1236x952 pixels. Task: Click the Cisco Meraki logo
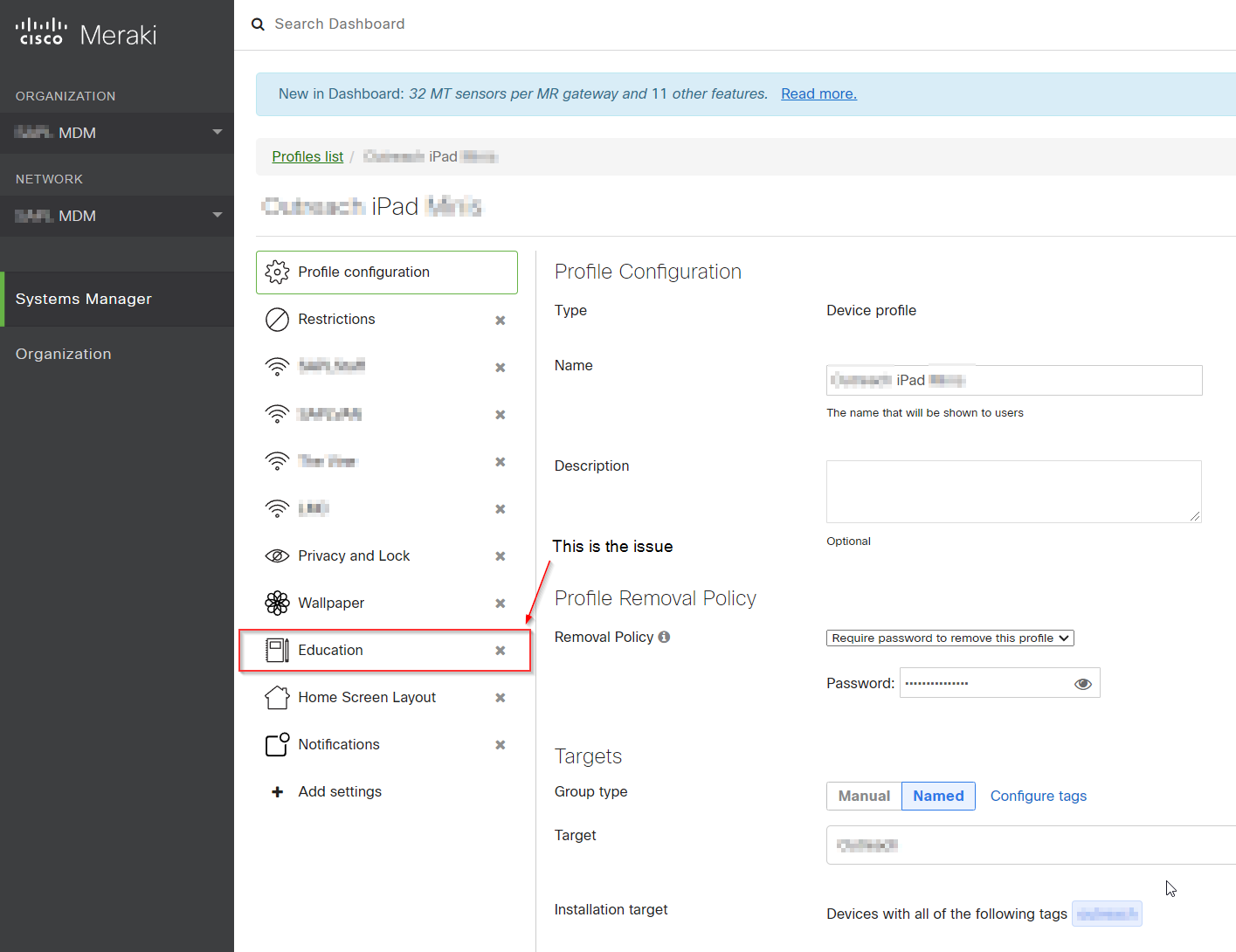(85, 32)
